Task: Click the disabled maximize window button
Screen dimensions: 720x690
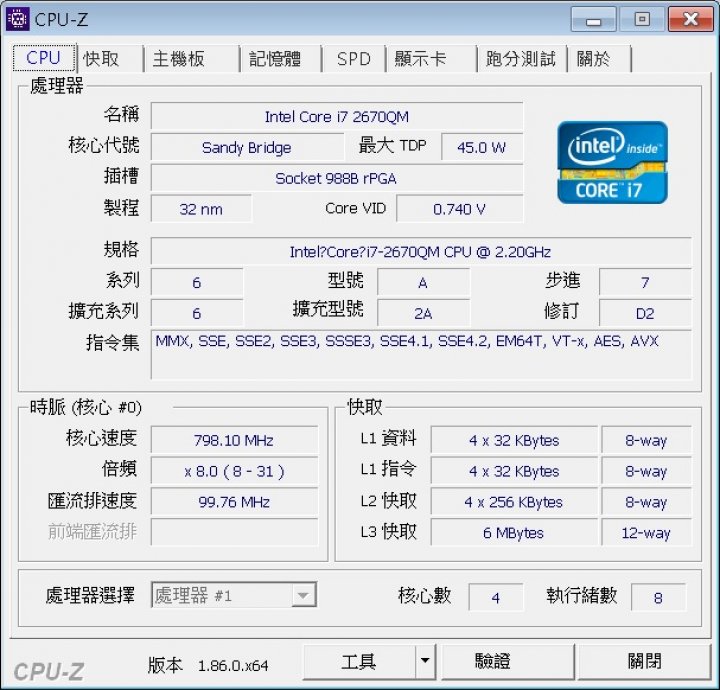Action: pyautogui.click(x=642, y=19)
